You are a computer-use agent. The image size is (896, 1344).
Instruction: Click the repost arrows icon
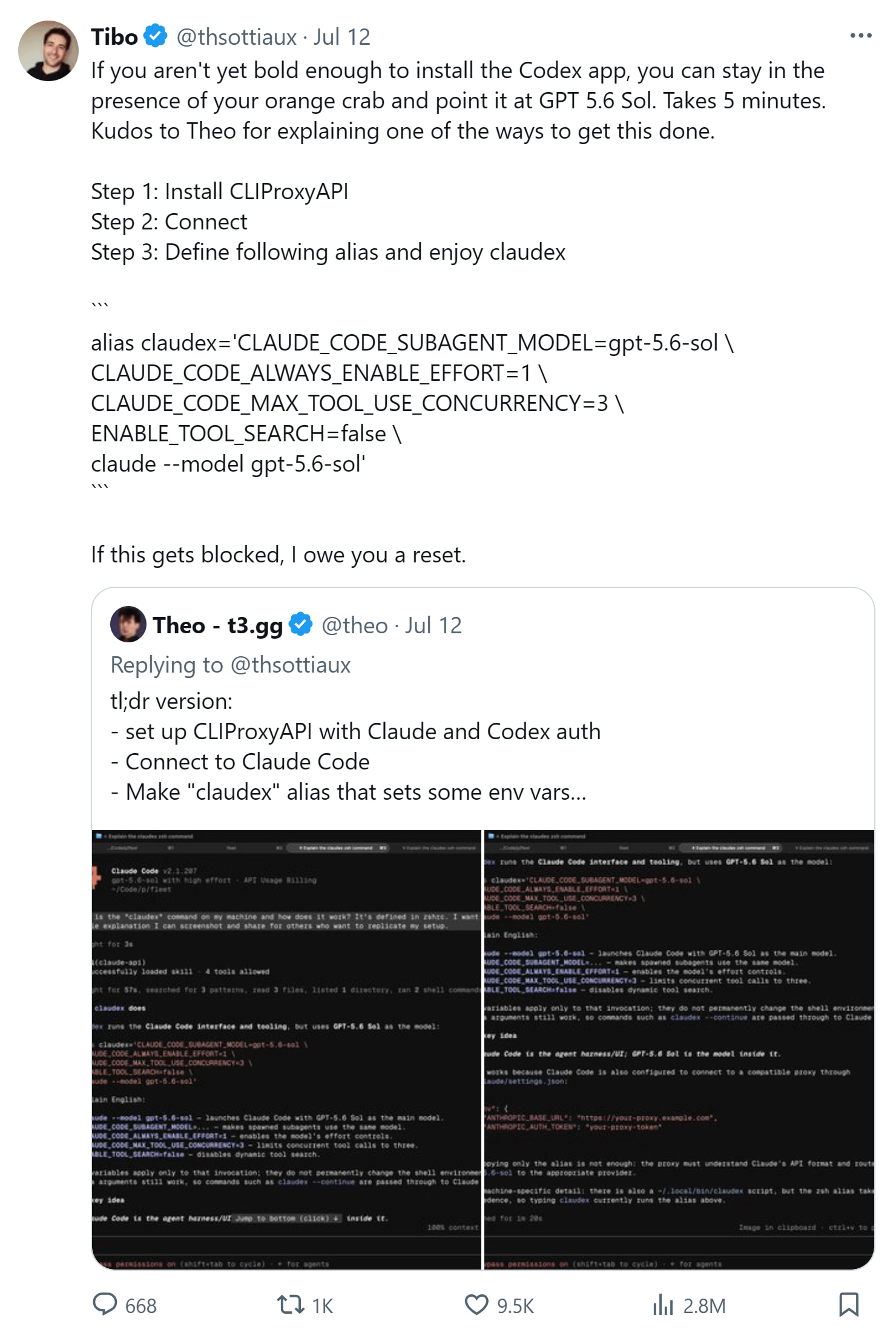pyautogui.click(x=291, y=1305)
